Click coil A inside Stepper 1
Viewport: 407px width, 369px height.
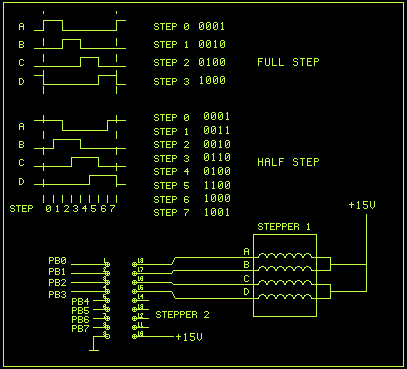(285, 255)
